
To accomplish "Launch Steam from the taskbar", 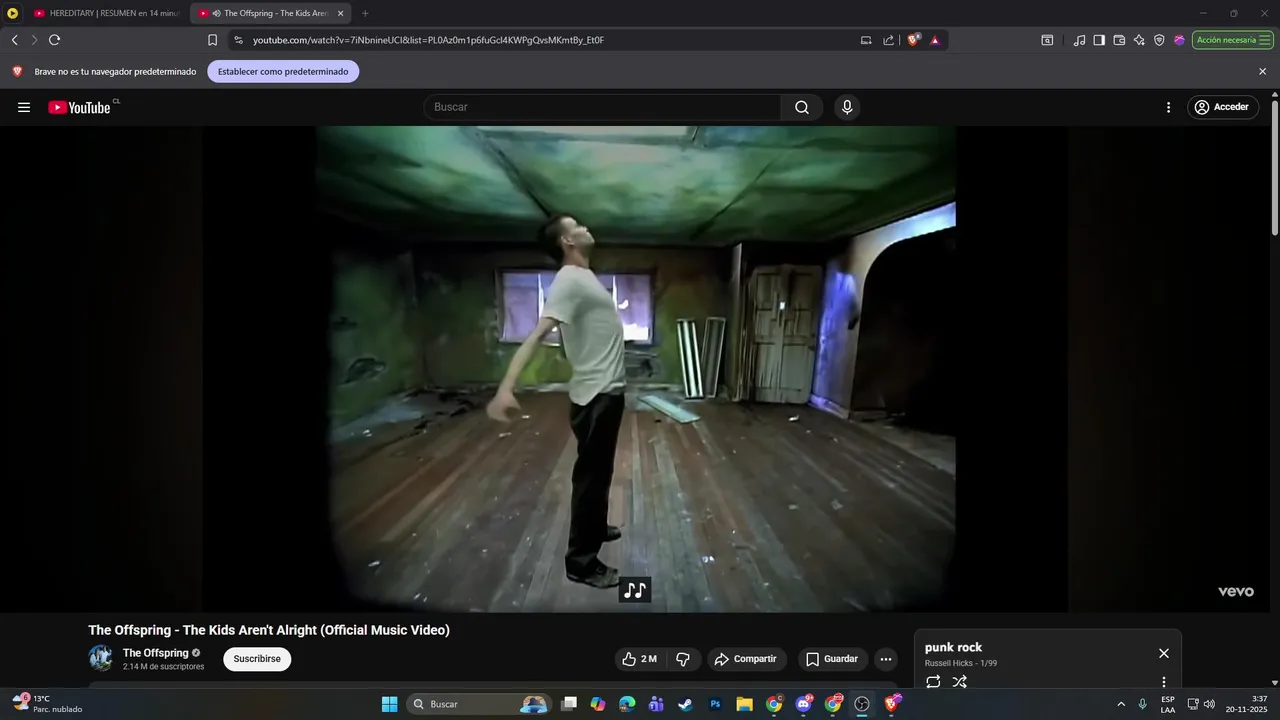I will click(685, 704).
